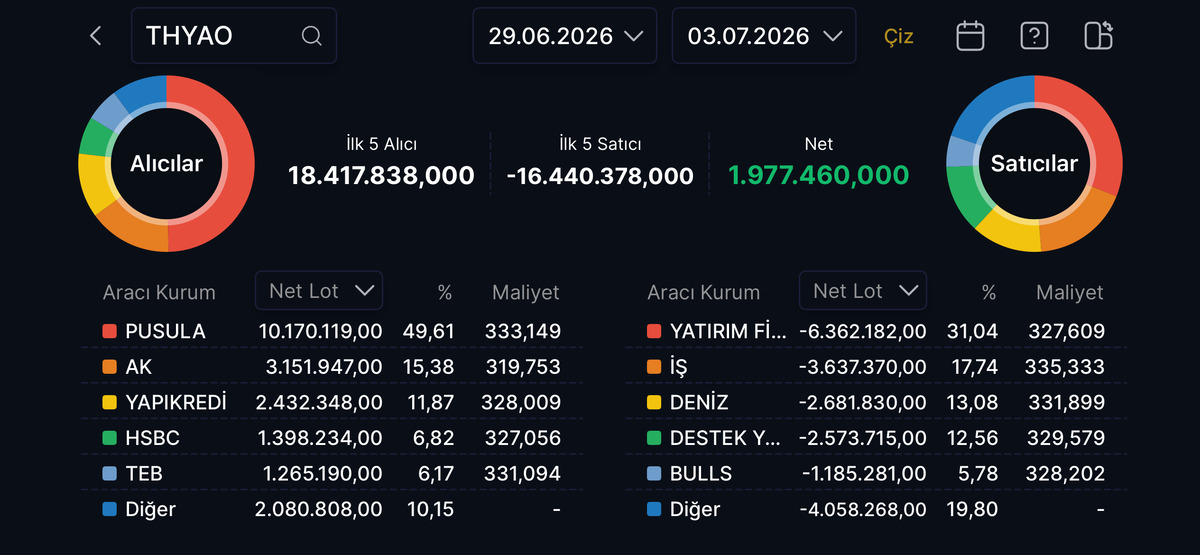The image size is (1200, 555).
Task: Open the help question mark icon
Action: [1034, 36]
